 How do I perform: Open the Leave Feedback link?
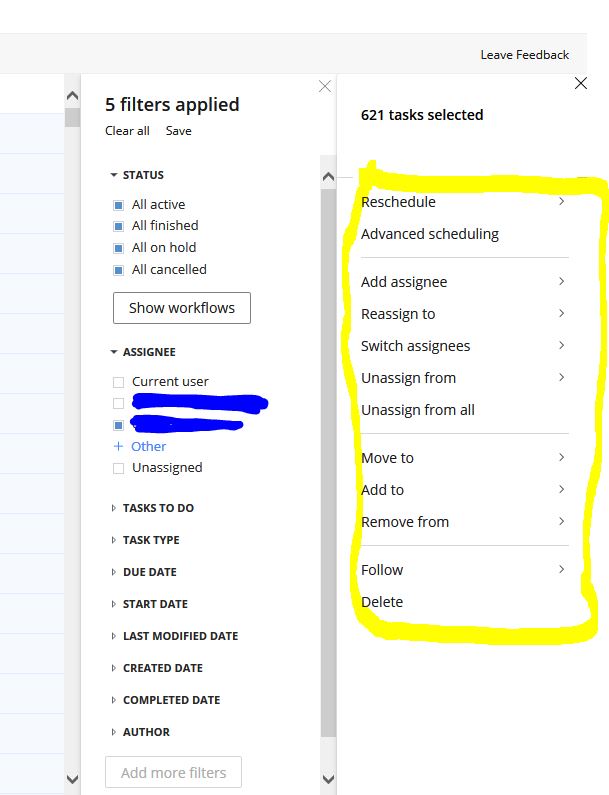[x=524, y=55]
